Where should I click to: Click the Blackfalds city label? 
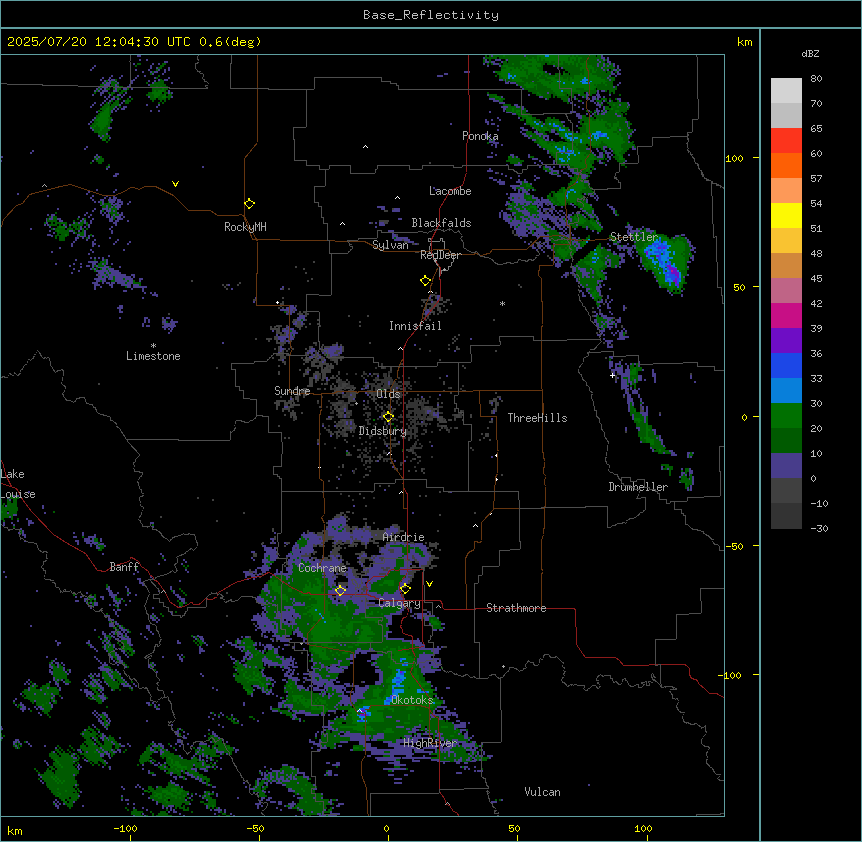coord(441,223)
